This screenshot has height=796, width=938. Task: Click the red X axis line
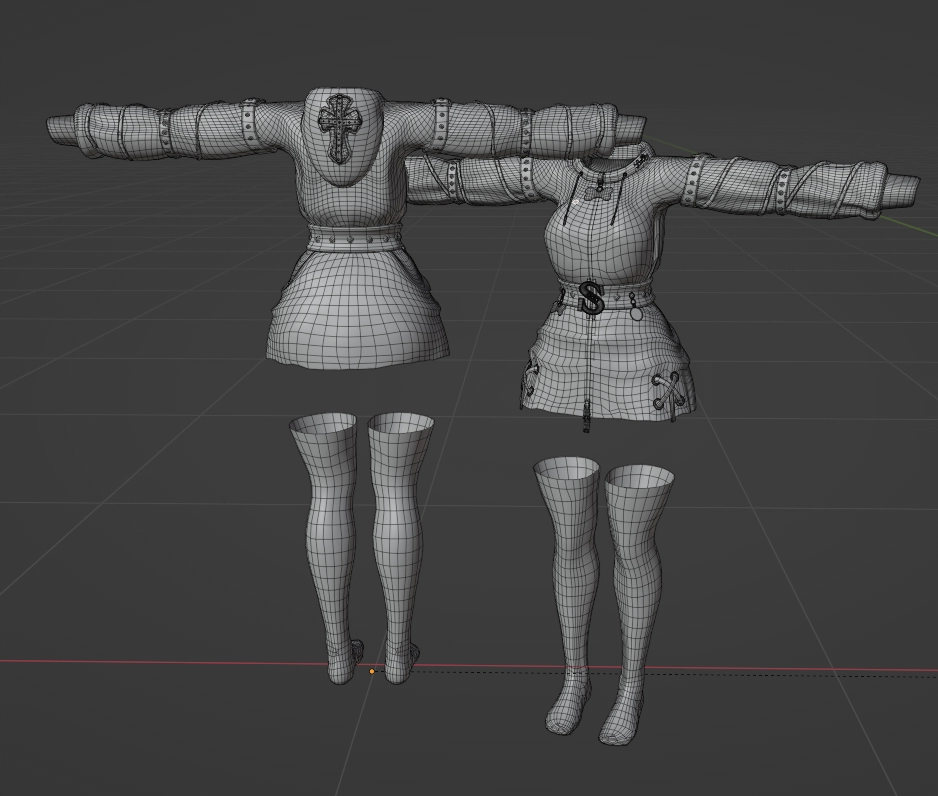[x=150, y=662]
